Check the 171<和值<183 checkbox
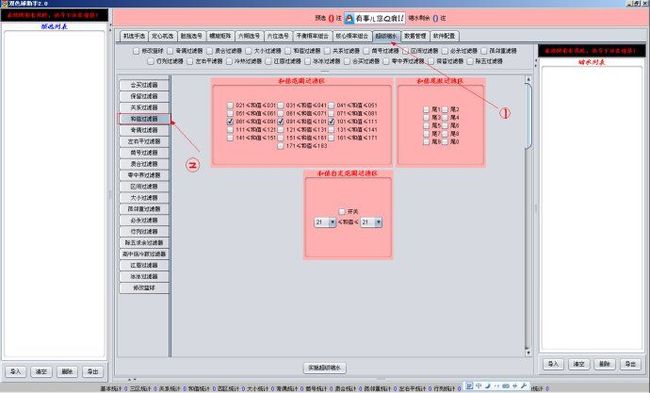 point(281,146)
